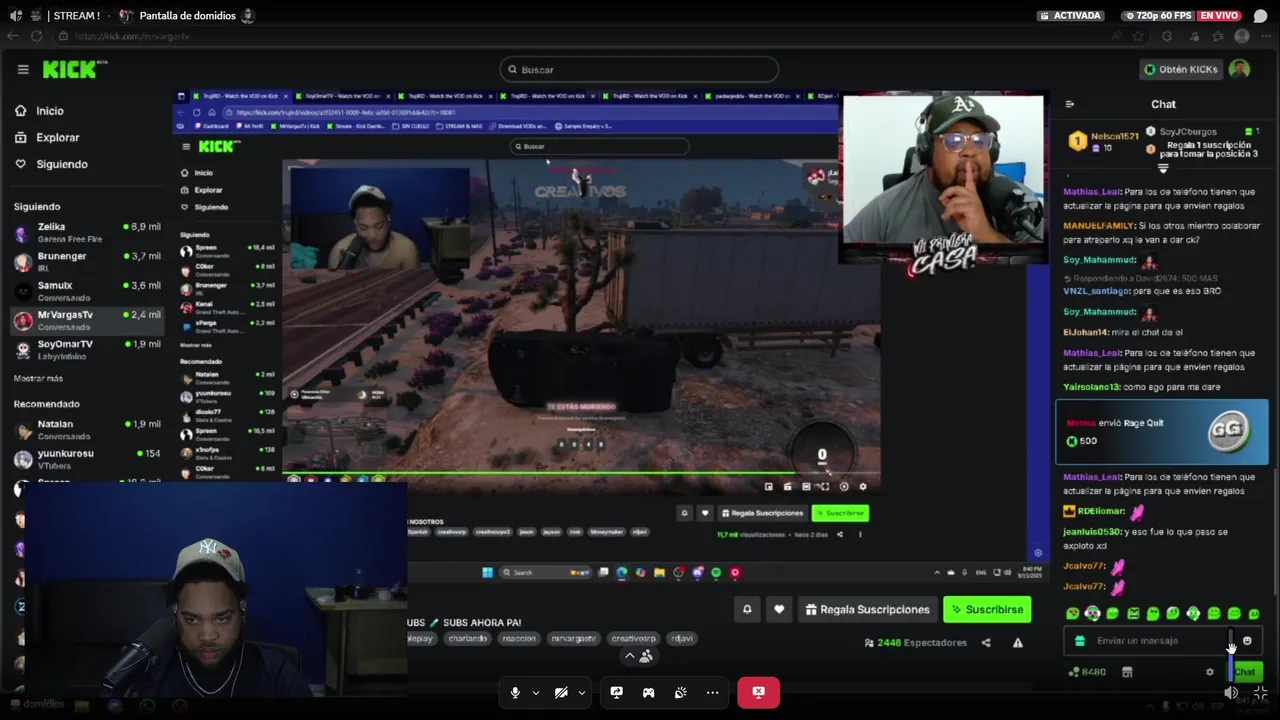
Task: Click the 8480 KICKs balance
Action: click(1087, 672)
